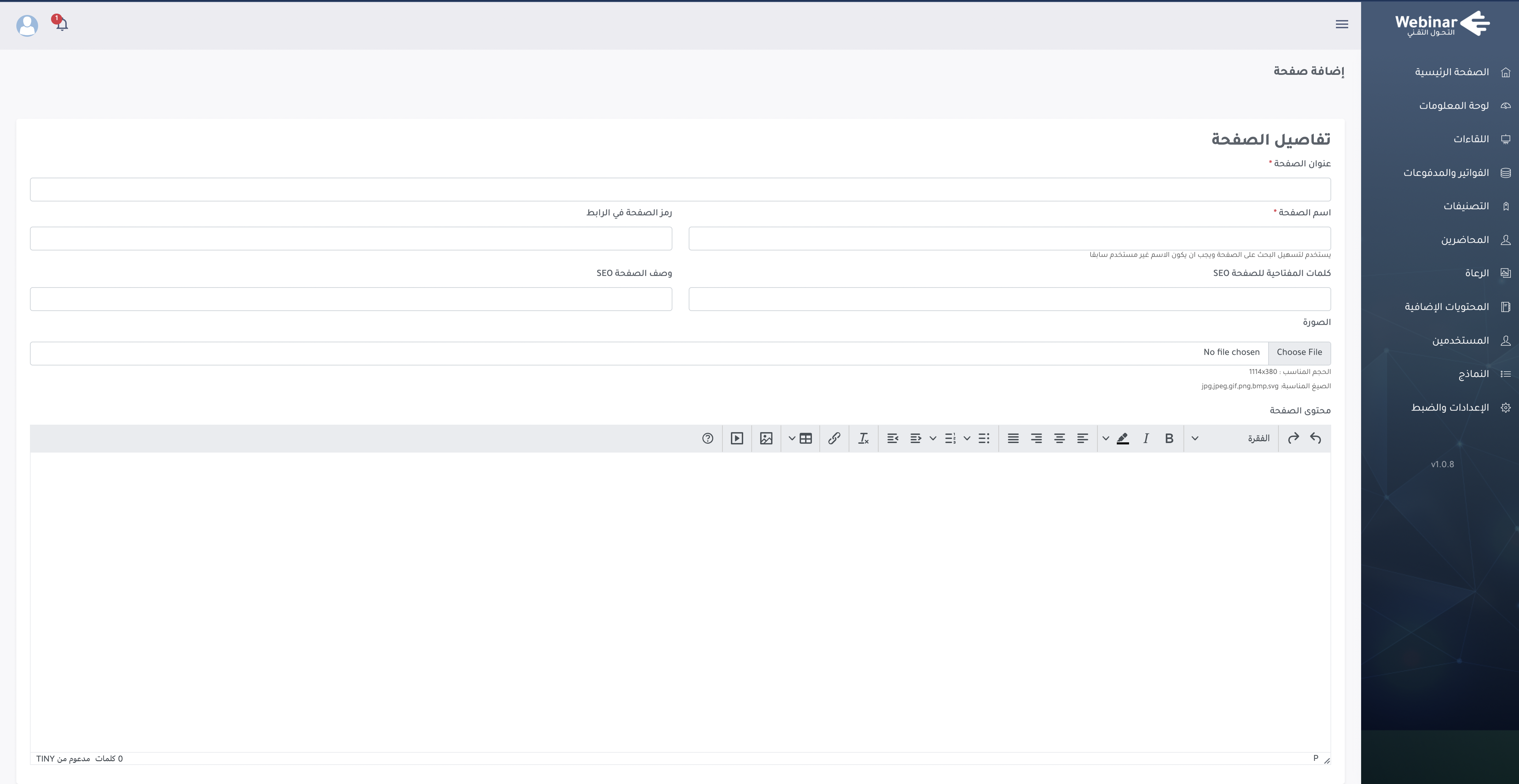This screenshot has width=1519, height=784.
Task: Insert a bullet list
Action: click(x=984, y=438)
